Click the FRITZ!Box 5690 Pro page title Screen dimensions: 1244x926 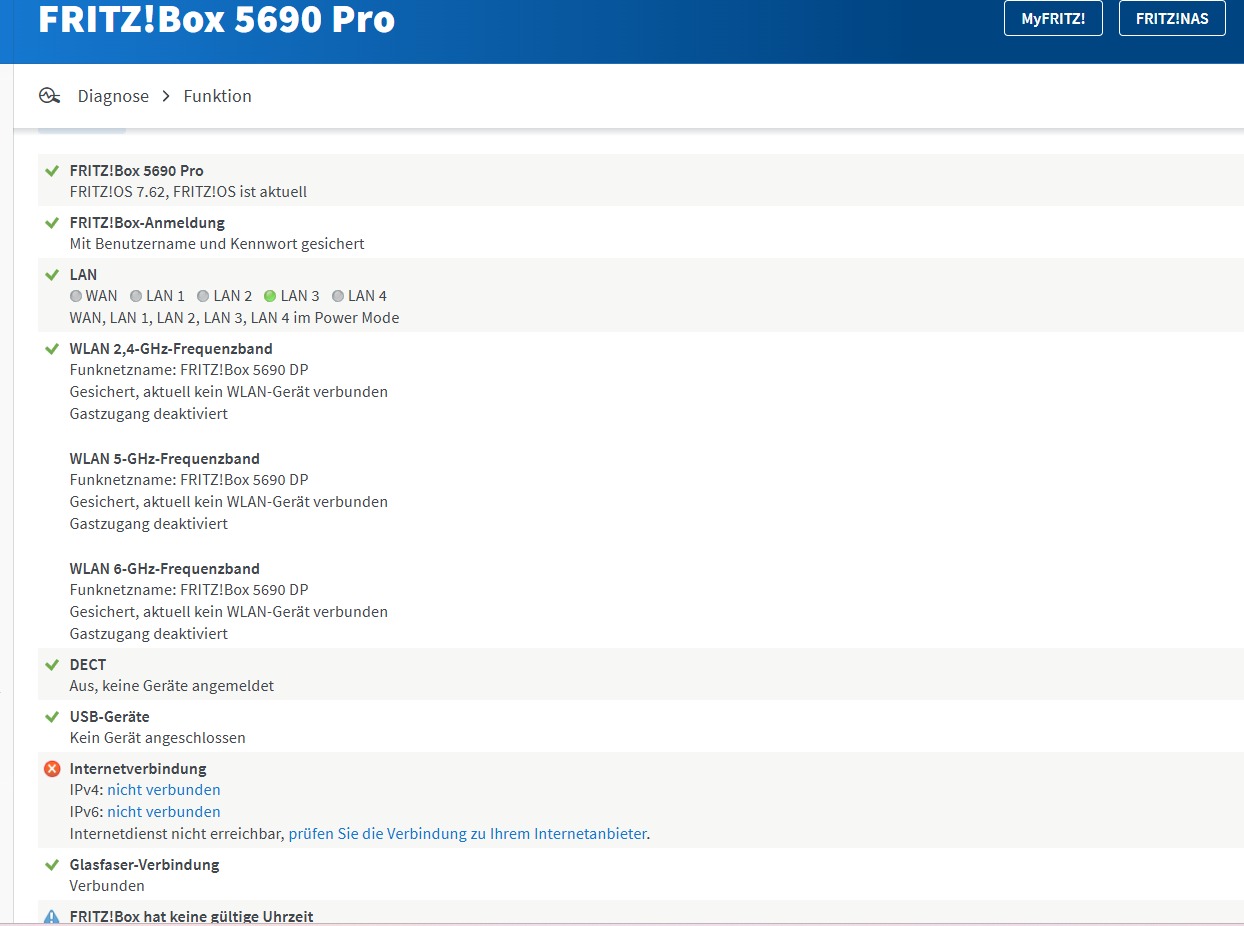[216, 18]
